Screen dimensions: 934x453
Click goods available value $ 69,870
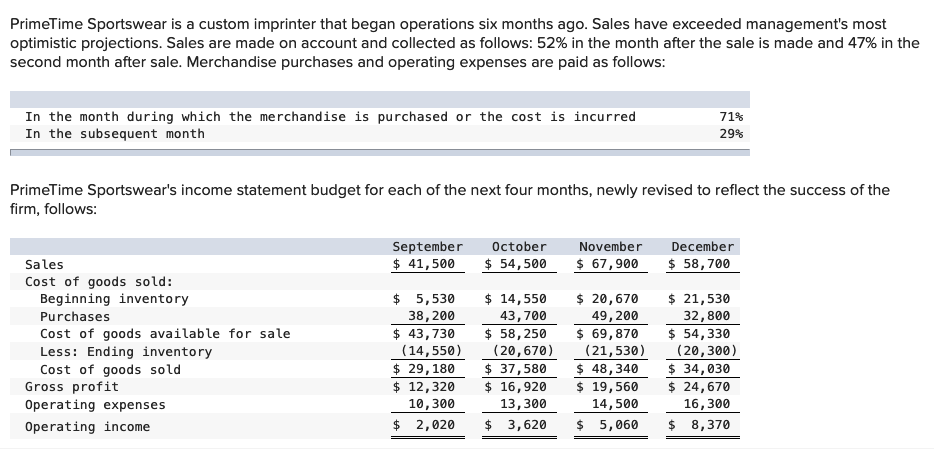pos(607,334)
